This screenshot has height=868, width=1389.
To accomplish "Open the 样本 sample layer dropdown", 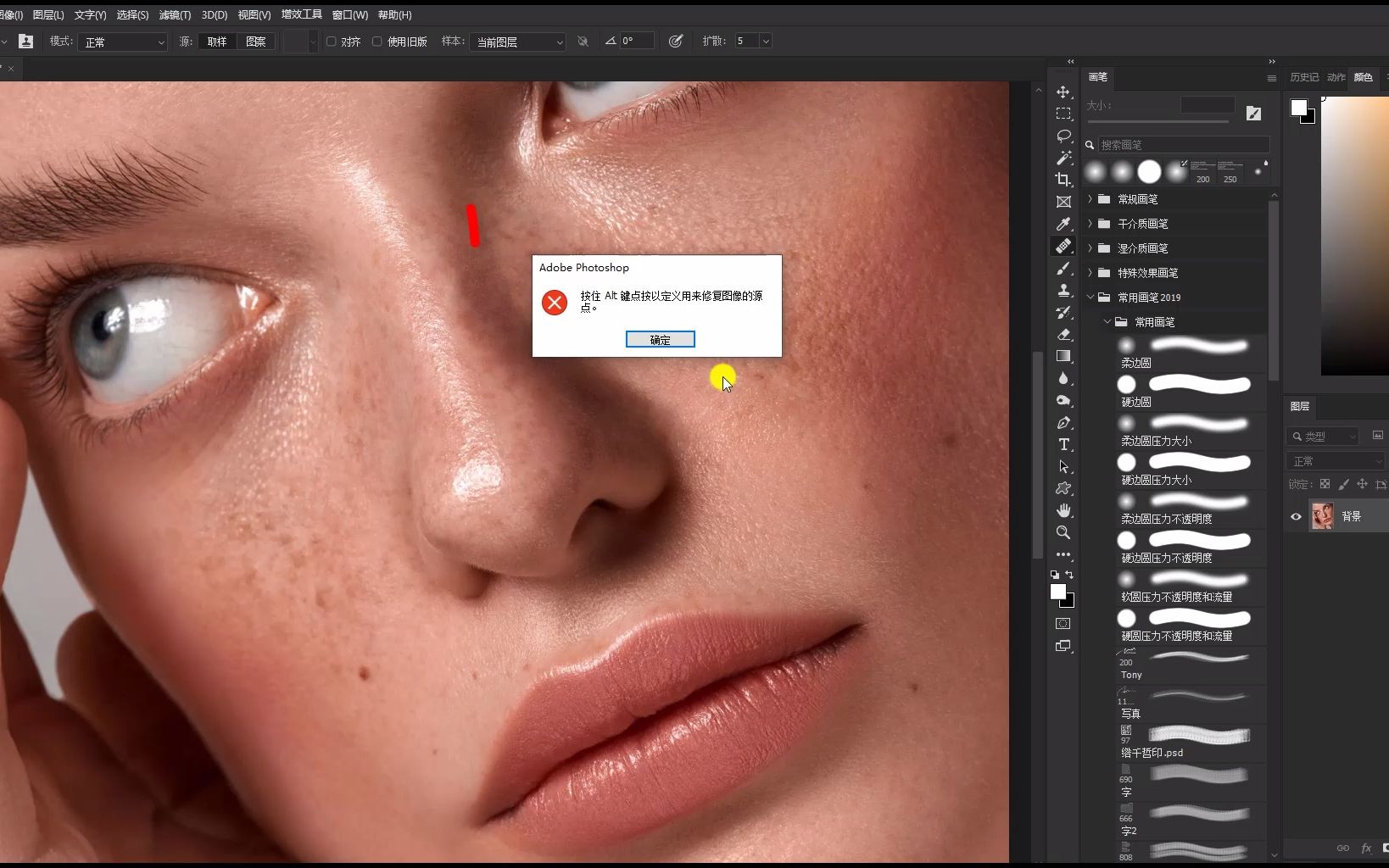I will [517, 42].
